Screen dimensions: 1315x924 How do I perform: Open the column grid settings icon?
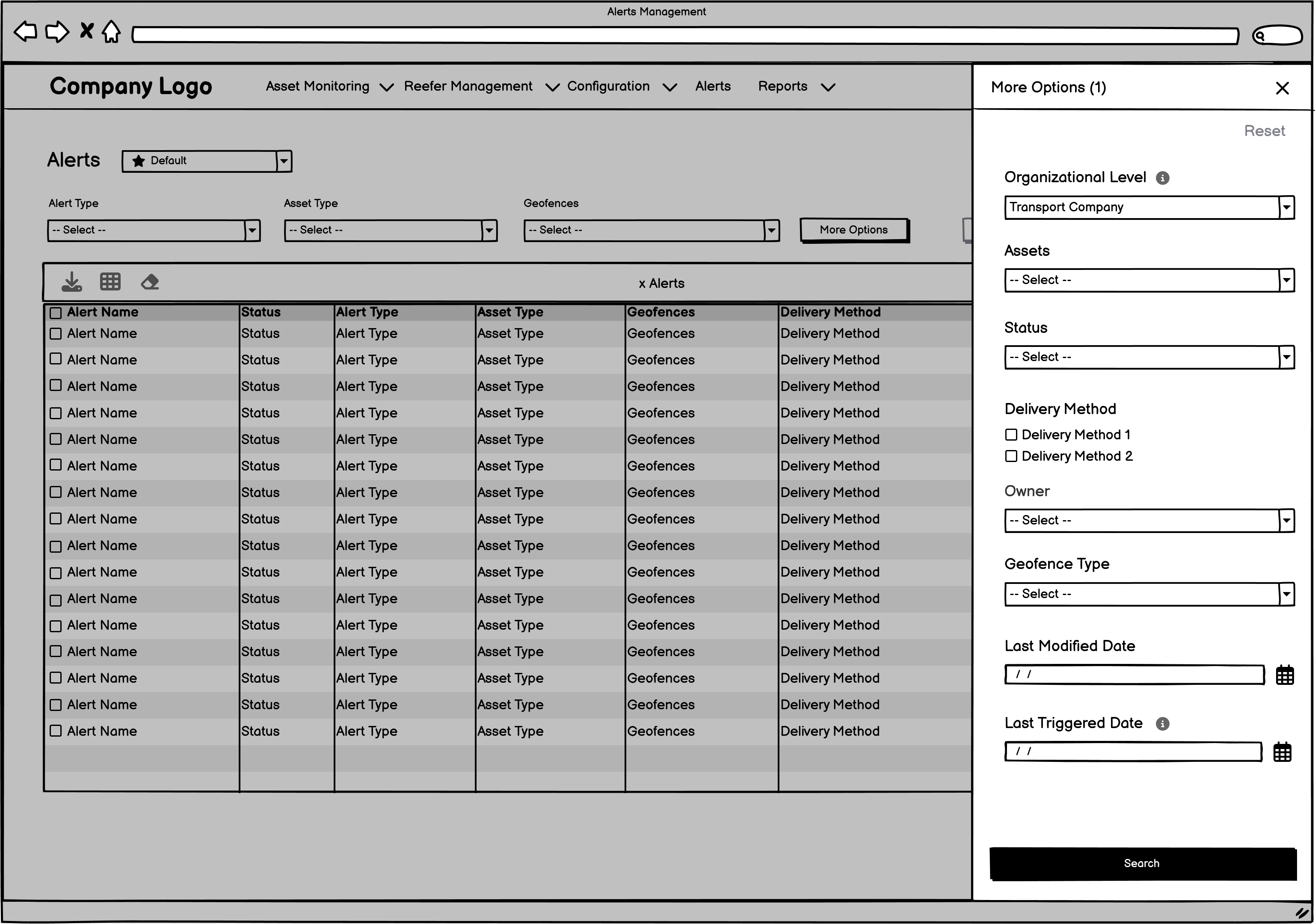point(110,281)
